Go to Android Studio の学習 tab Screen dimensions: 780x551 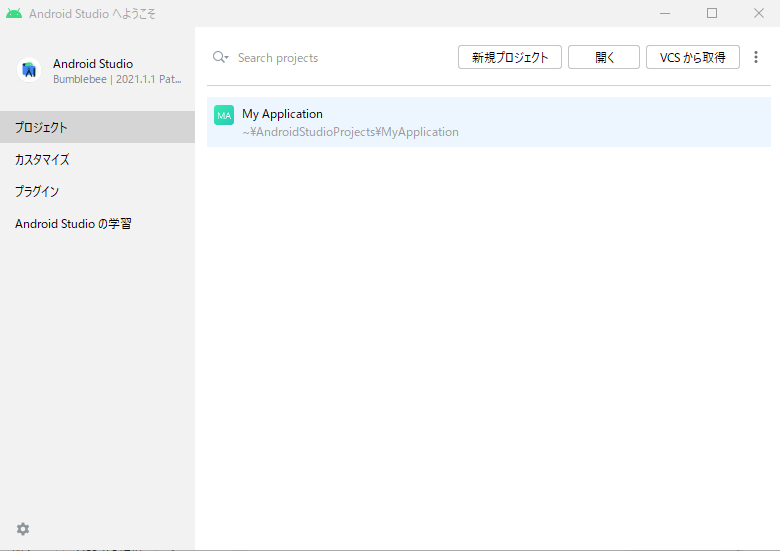click(x=98, y=224)
